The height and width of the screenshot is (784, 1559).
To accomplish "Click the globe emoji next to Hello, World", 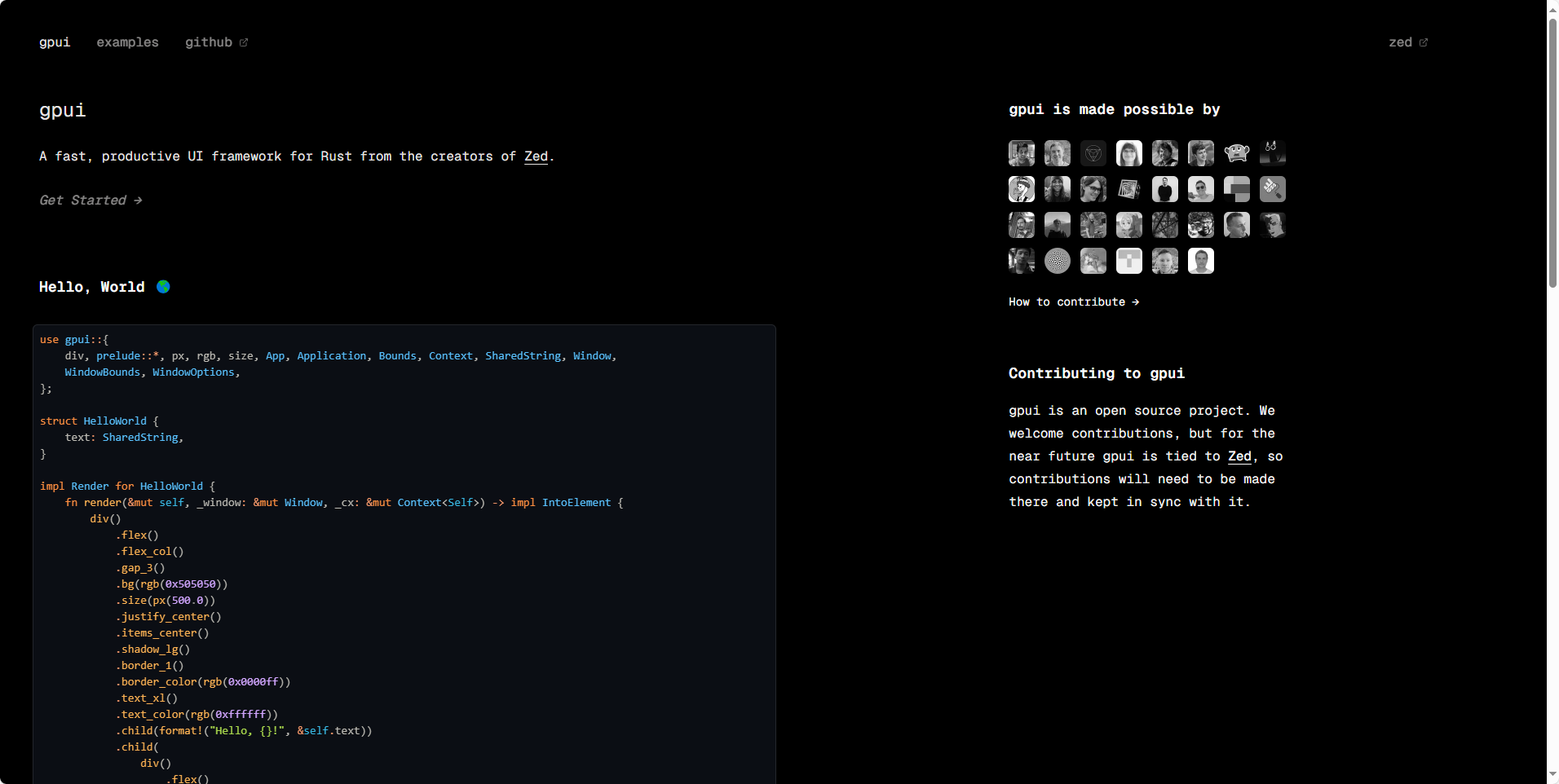I will tap(163, 287).
